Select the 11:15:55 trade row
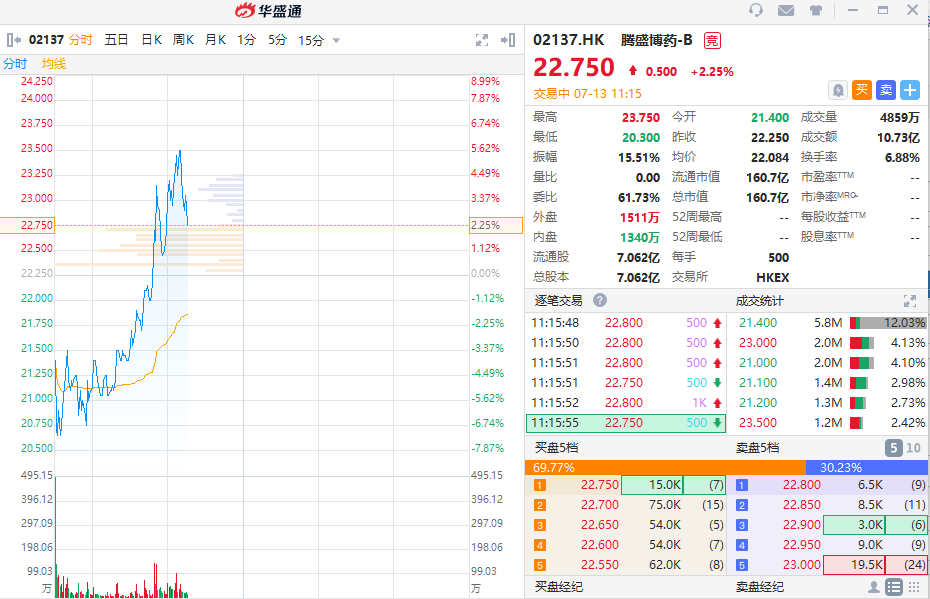Viewport: 930px width, 599px height. [x=626, y=423]
